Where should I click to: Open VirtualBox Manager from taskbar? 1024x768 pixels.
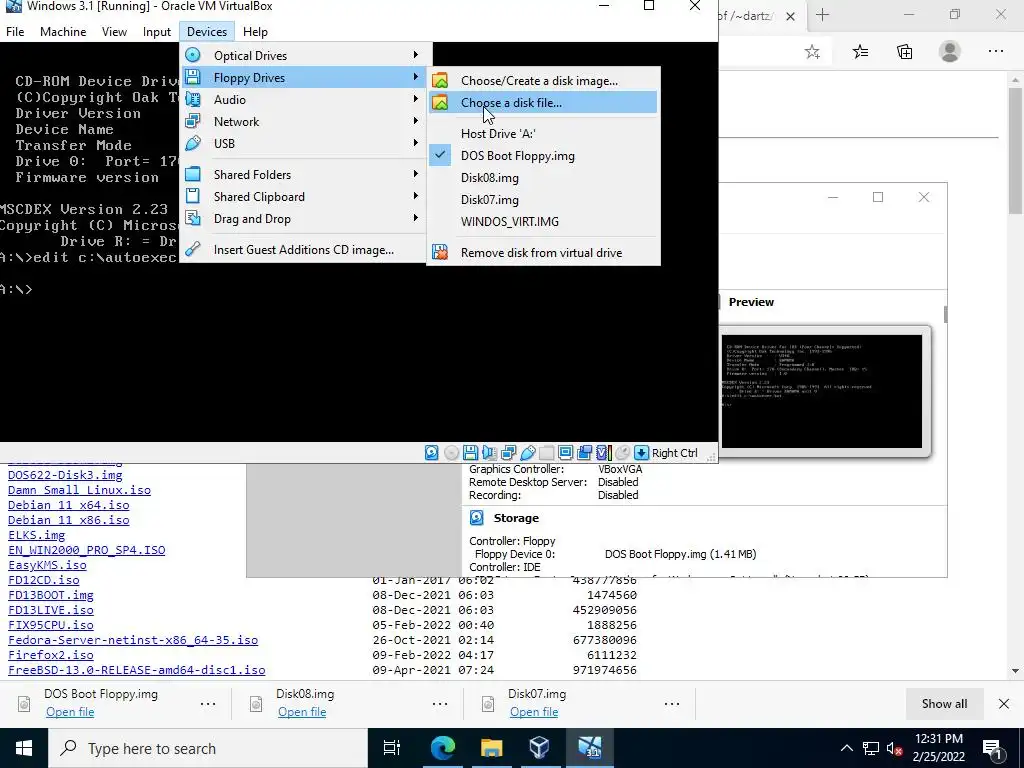point(539,748)
